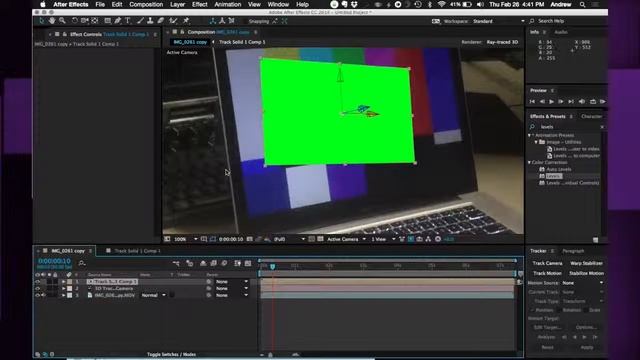Select the Eraser tool
This screenshot has width=640, height=360.
tap(161, 20)
